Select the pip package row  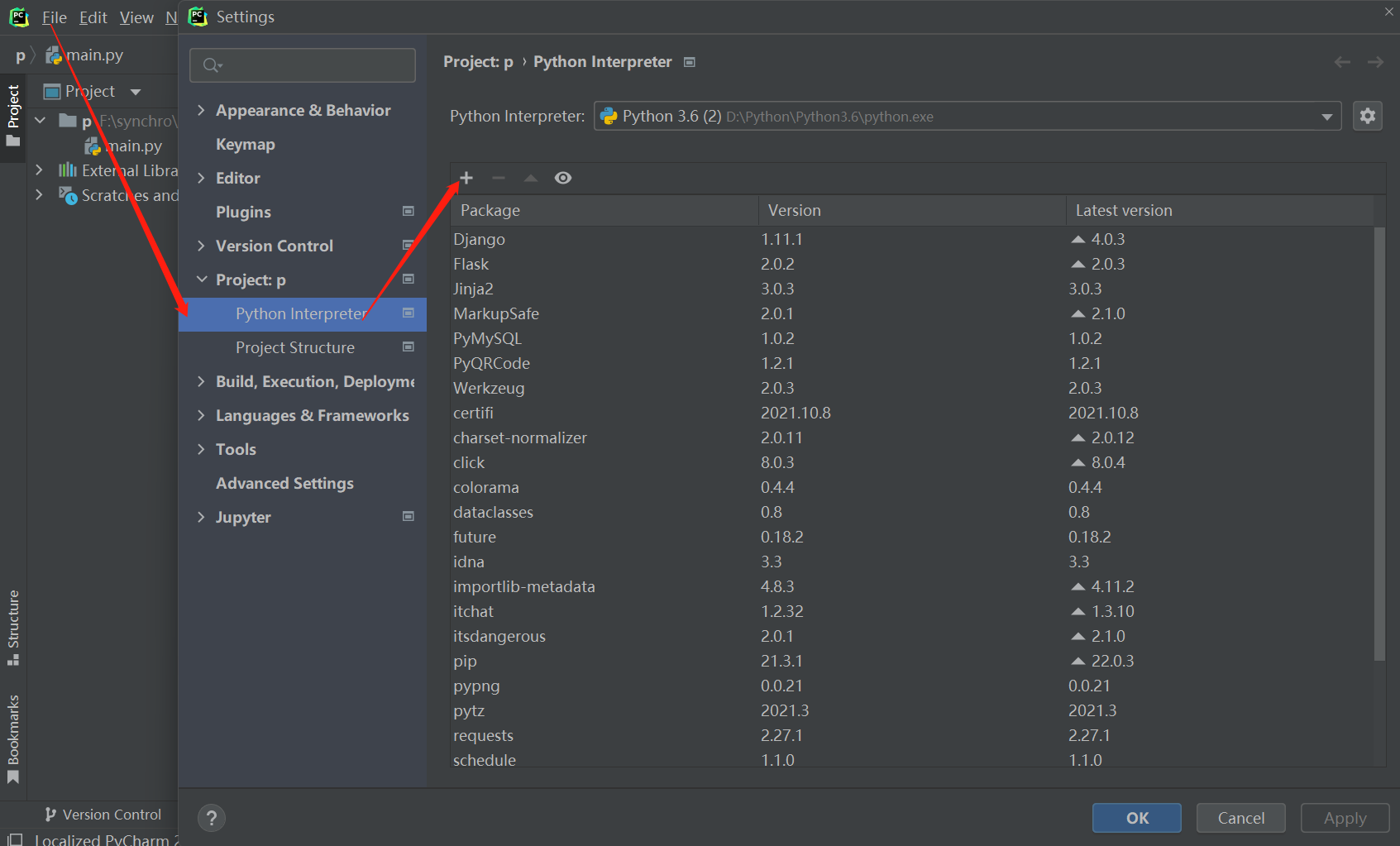pyautogui.click(x=912, y=661)
